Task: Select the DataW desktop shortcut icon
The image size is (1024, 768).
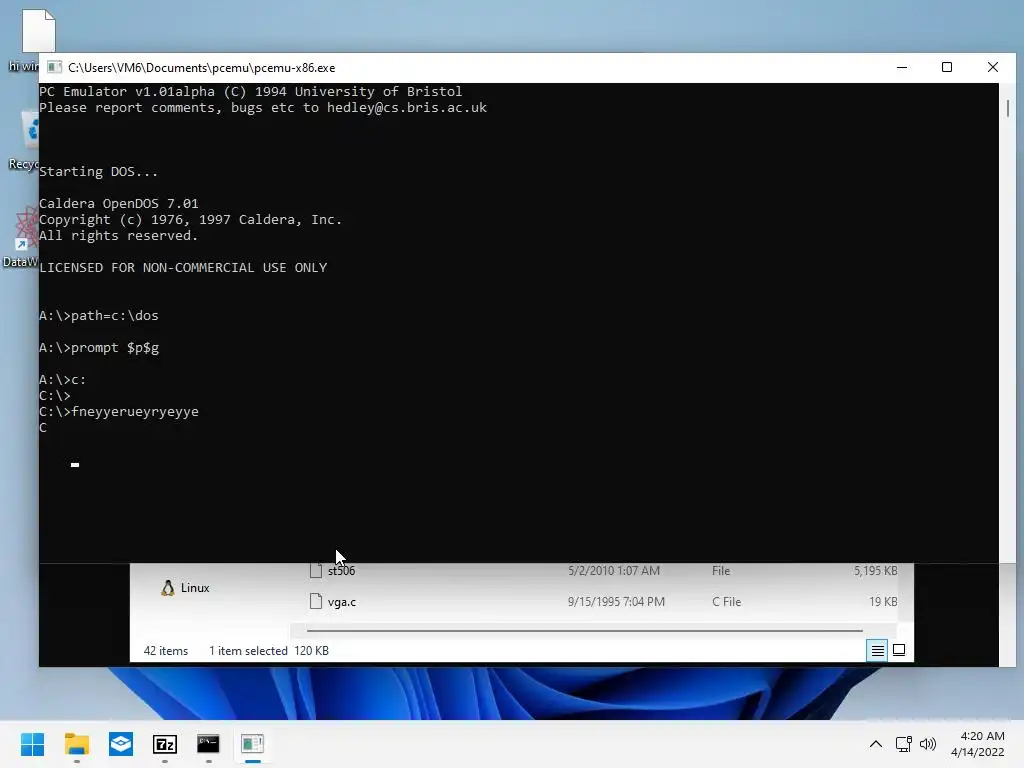Action: [27, 228]
